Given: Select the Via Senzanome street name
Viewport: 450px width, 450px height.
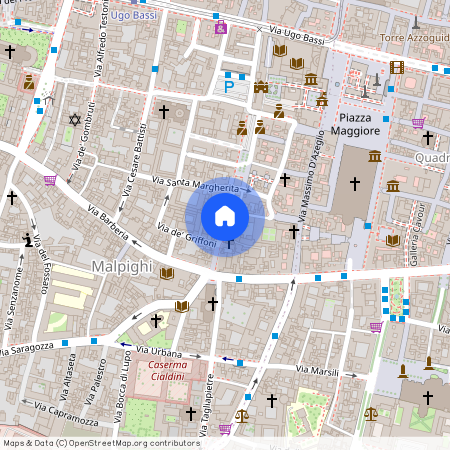Looking at the screenshot, I should click(14, 299).
